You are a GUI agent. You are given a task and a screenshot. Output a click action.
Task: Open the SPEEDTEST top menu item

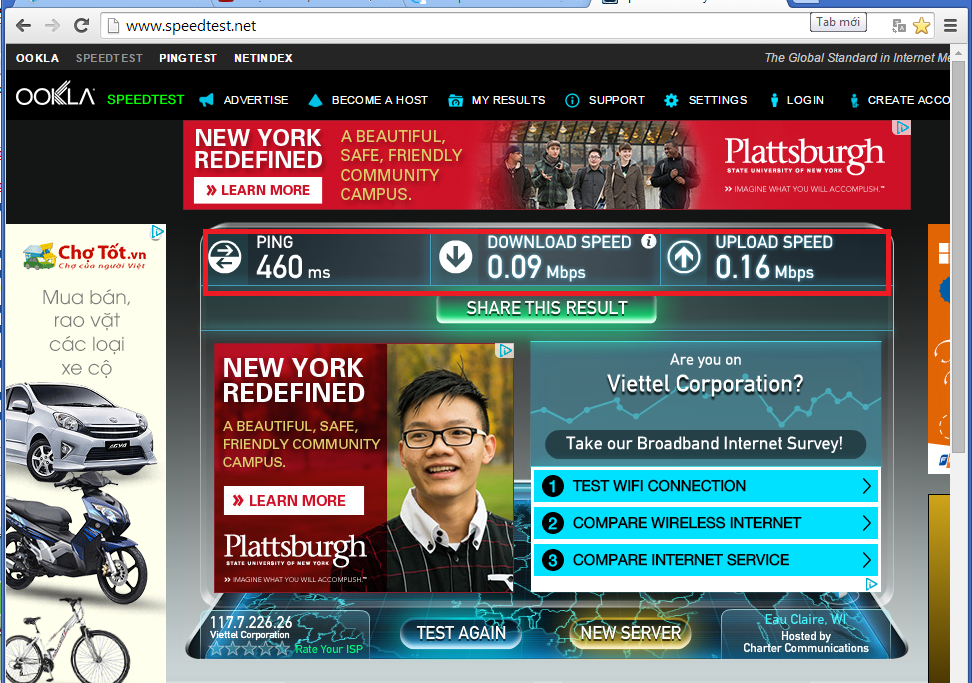pyautogui.click(x=109, y=58)
